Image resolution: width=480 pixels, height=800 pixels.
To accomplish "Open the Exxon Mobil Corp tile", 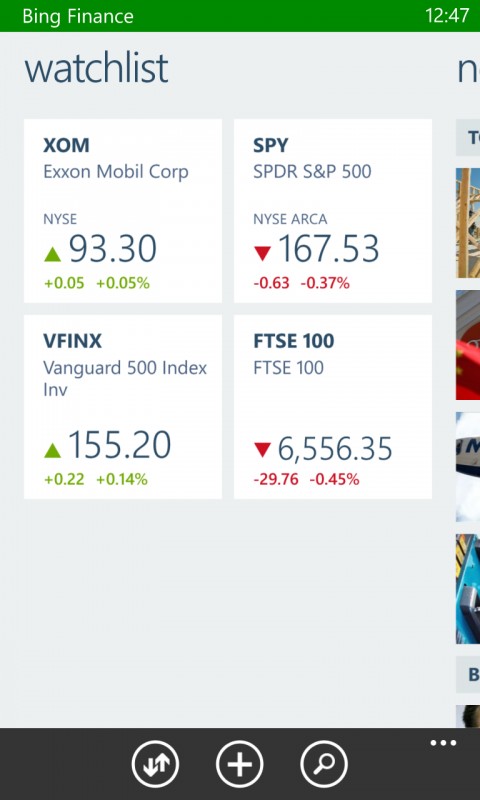I will coord(123,211).
